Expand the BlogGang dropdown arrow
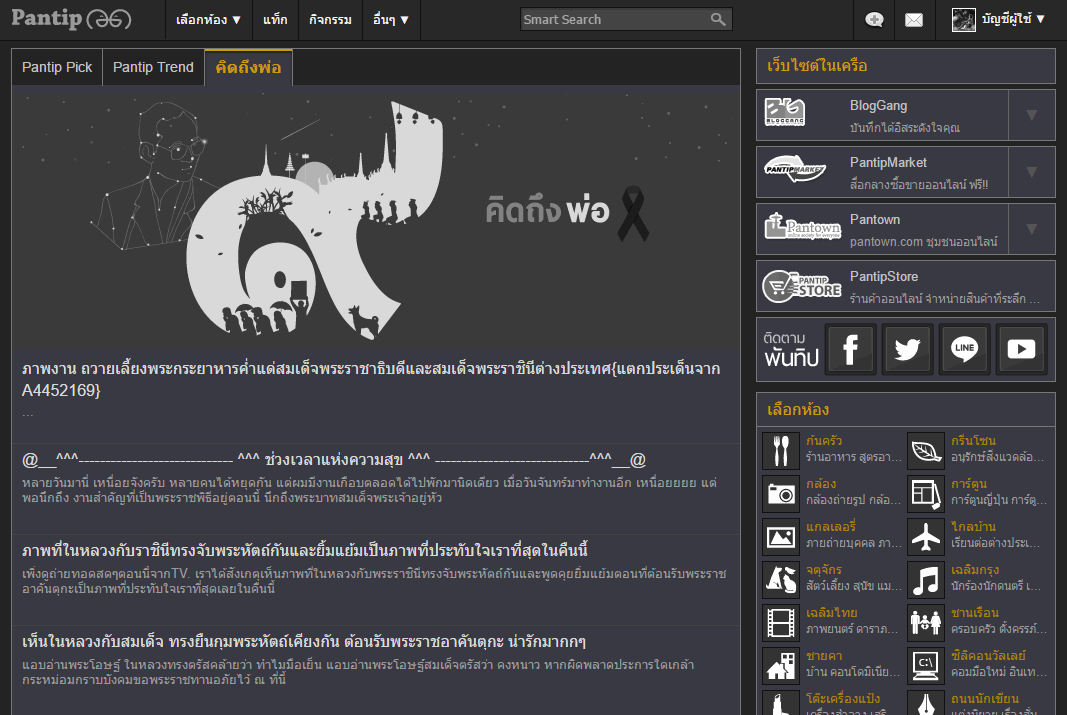The height and width of the screenshot is (715, 1067). click(x=1031, y=114)
